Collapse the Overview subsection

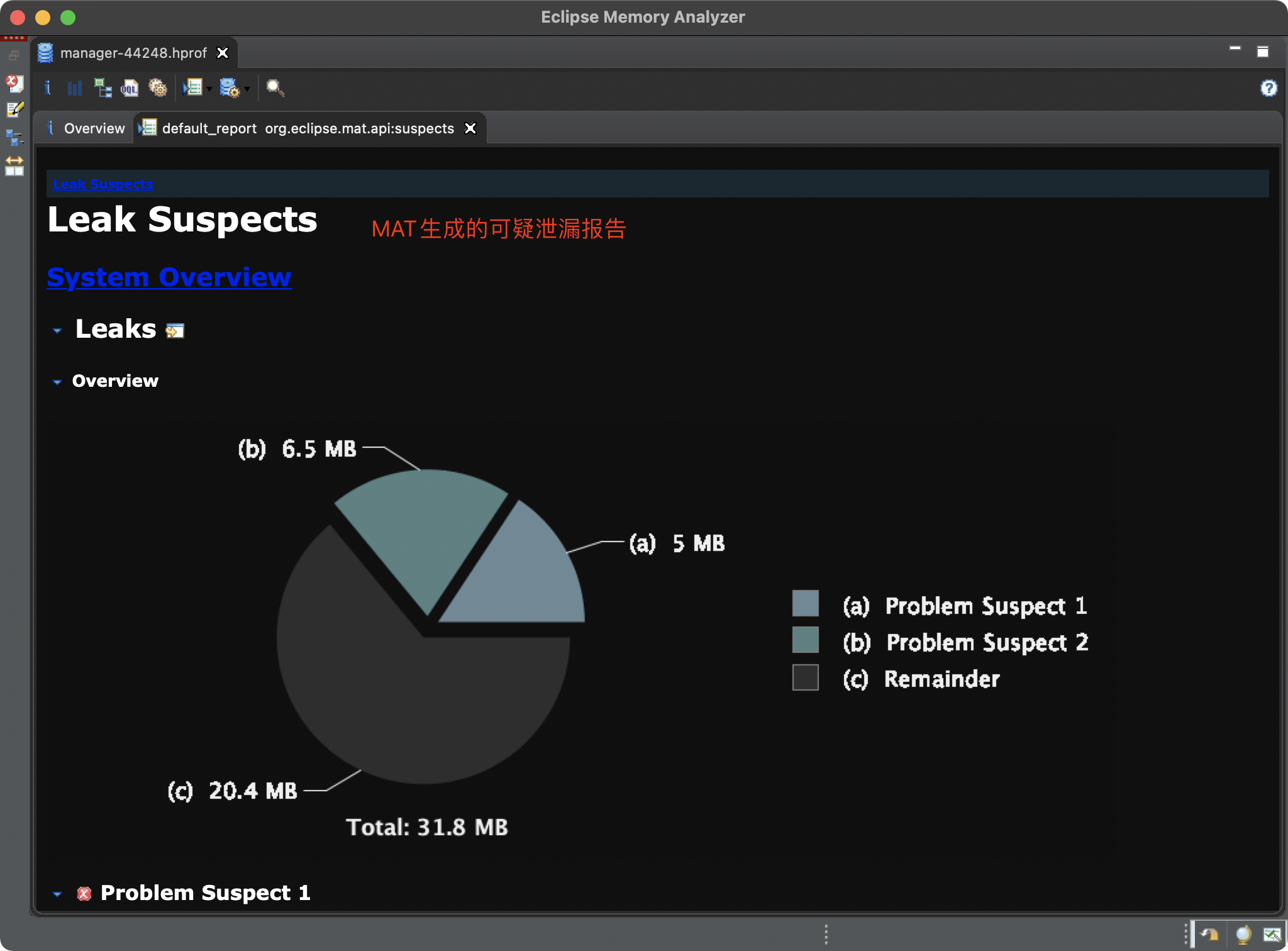(57, 382)
